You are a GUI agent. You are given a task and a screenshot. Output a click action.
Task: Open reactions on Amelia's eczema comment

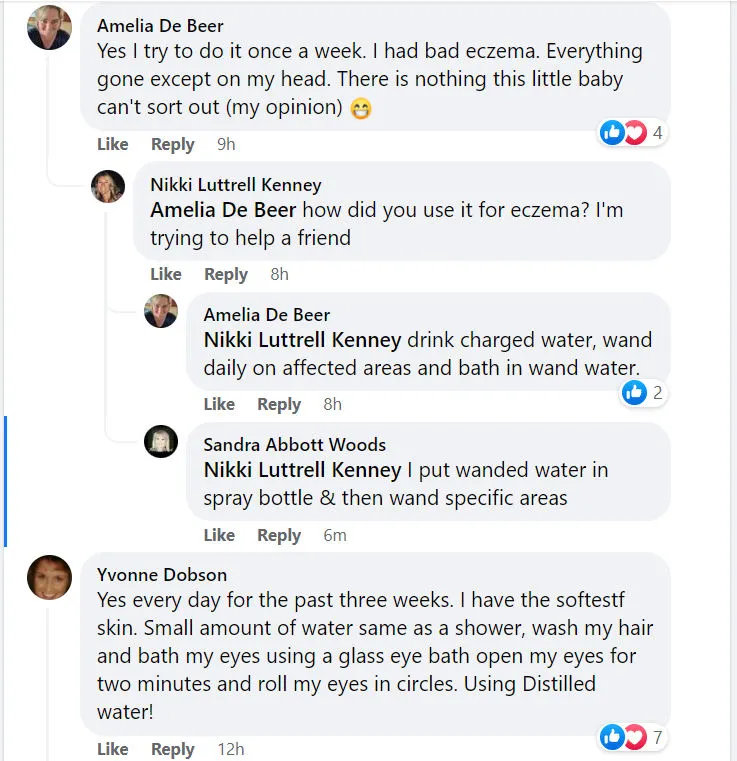click(633, 132)
